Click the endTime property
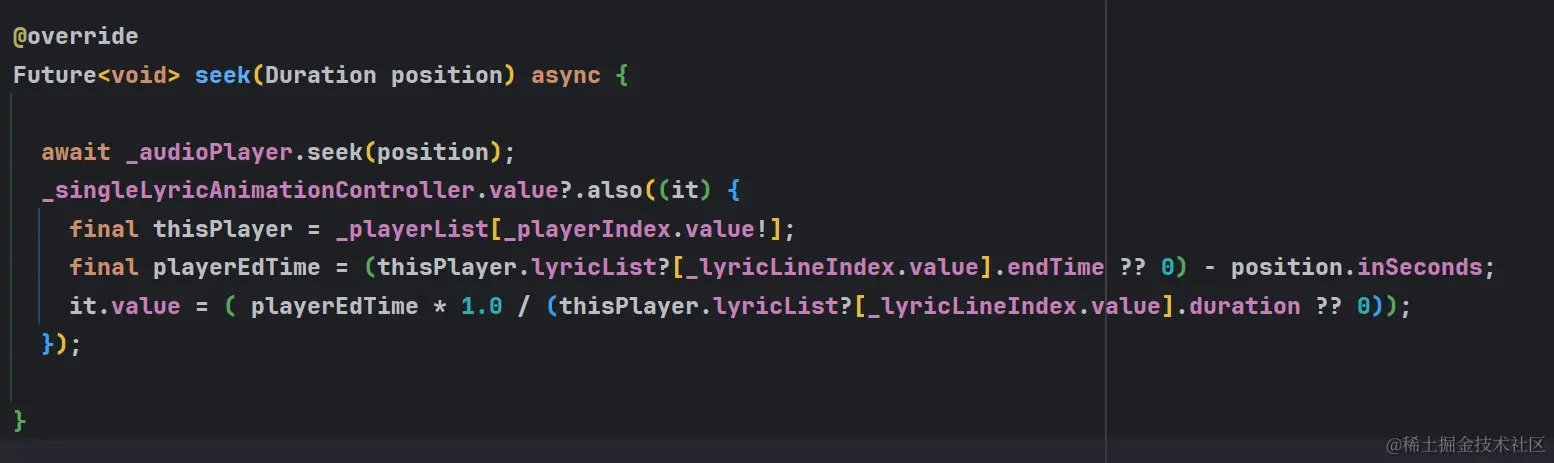1554x463 pixels. coord(1056,267)
